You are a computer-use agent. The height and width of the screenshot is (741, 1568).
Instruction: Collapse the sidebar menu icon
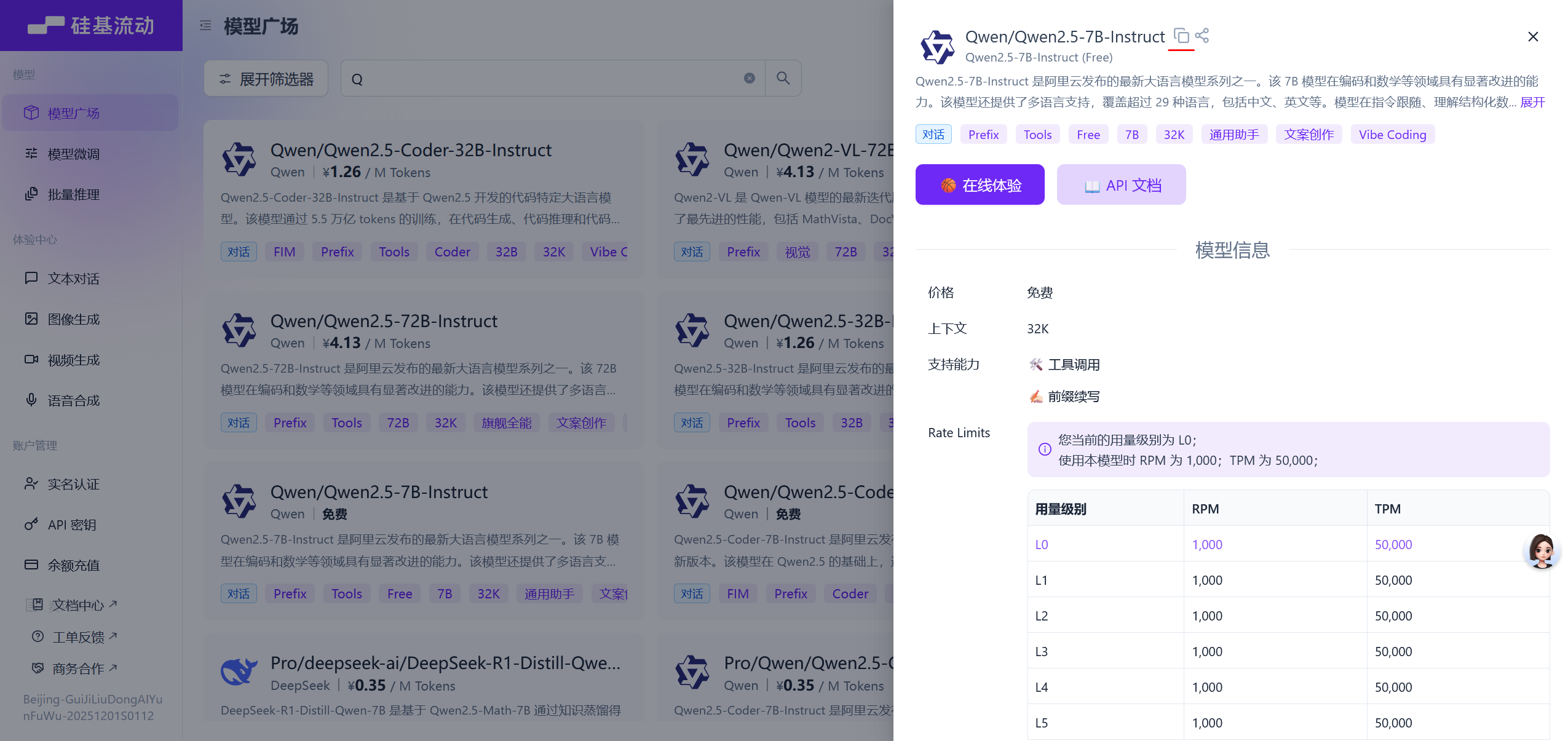coord(205,26)
